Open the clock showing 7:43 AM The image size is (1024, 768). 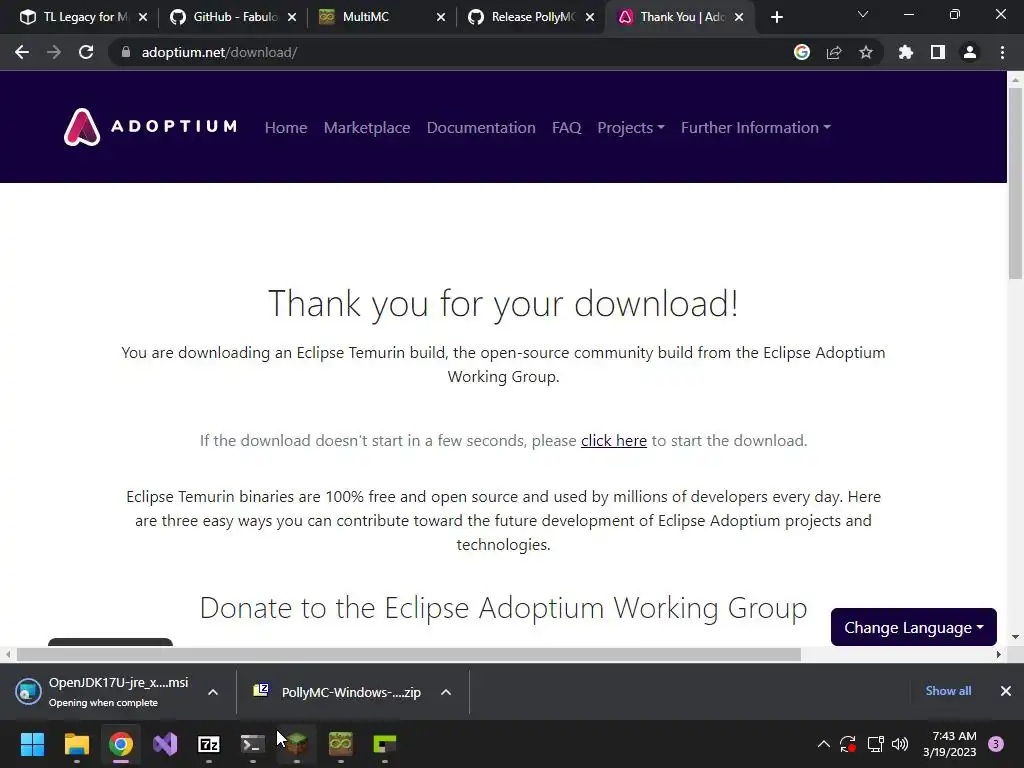[x=950, y=744]
